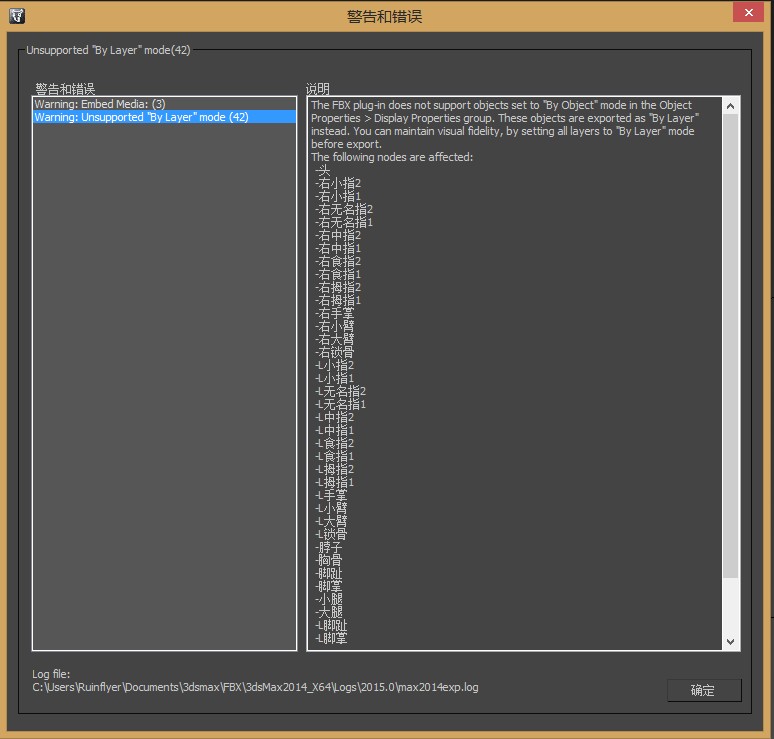Select Warning: Unsupported "By Layer" mode (42)

click(x=164, y=117)
